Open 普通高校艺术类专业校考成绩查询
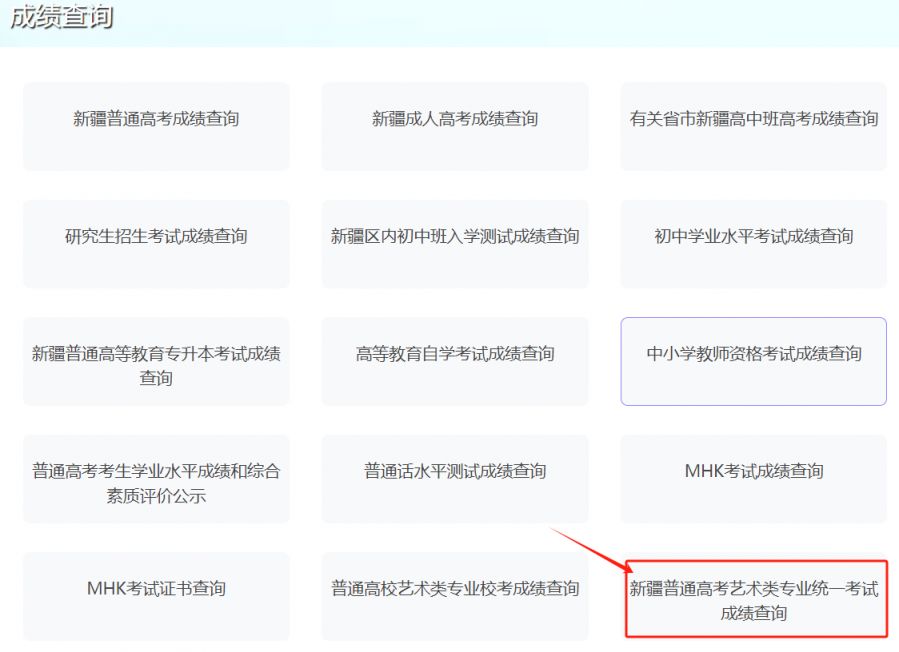Image resolution: width=899 pixels, height=652 pixels. (455, 596)
